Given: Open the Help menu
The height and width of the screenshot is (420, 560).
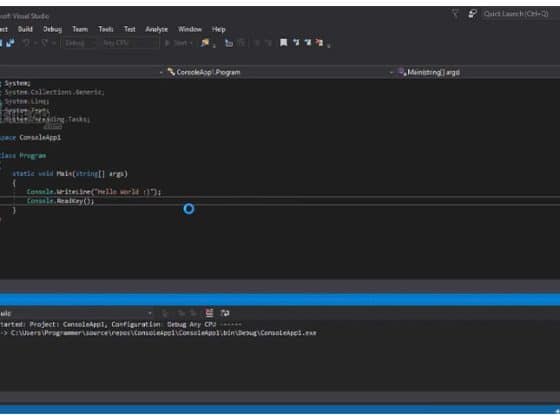Looking at the screenshot, I should [219, 29].
